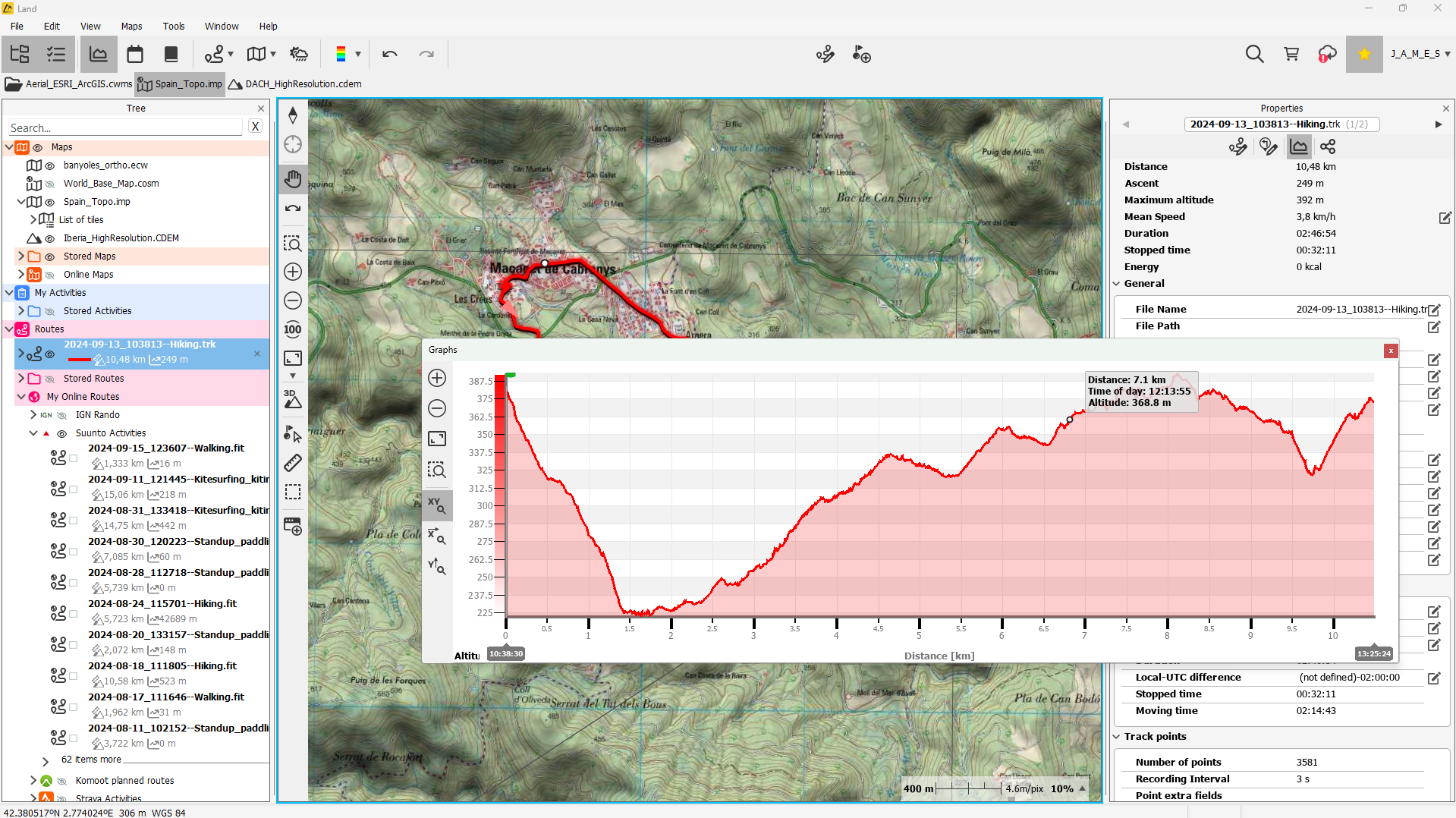Click the graph end time marker 13:25:24

[x=1374, y=653]
